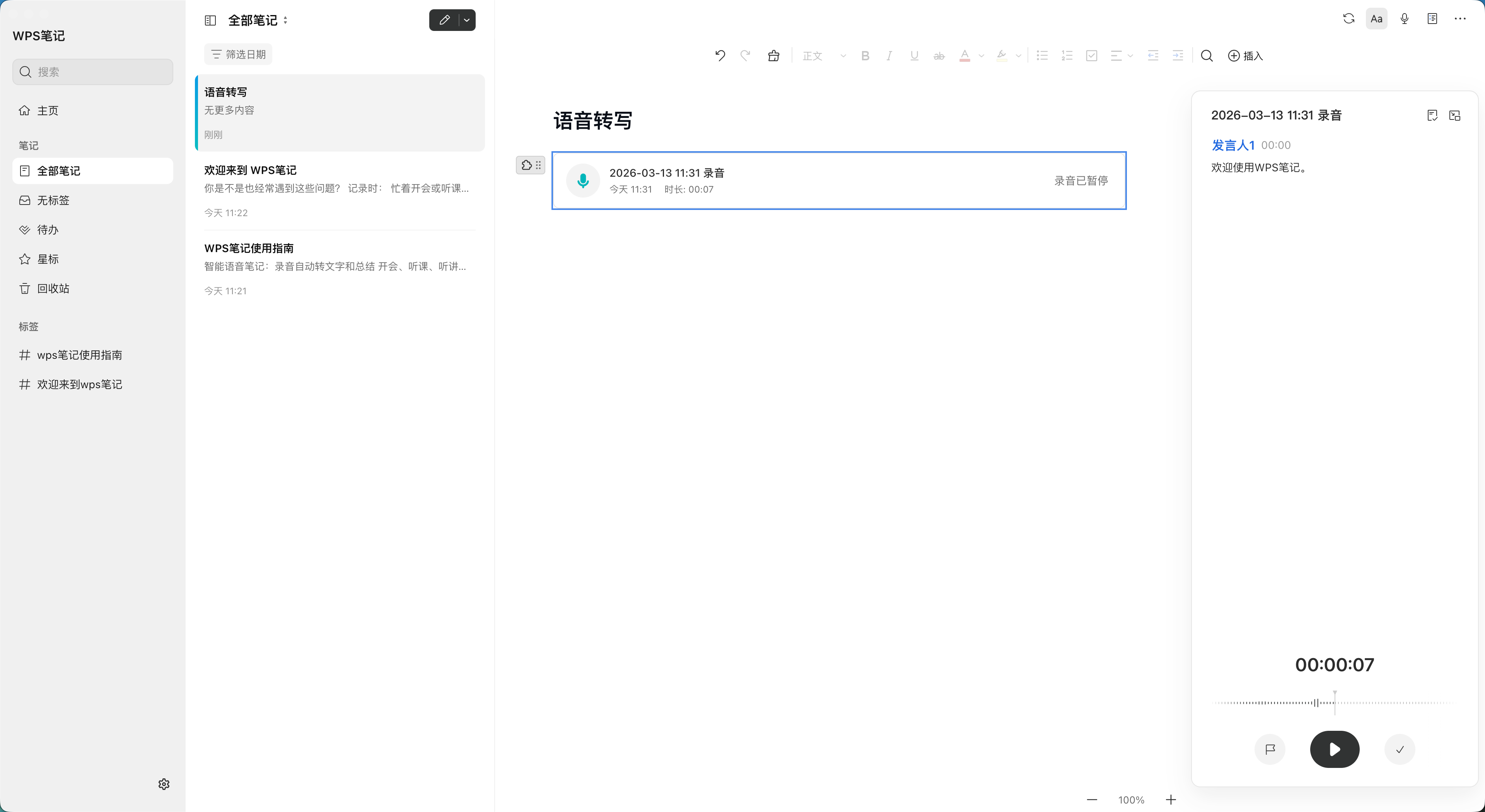Image resolution: width=1485 pixels, height=812 pixels.
Task: Click the audio waveform timeline
Action: point(1335,703)
